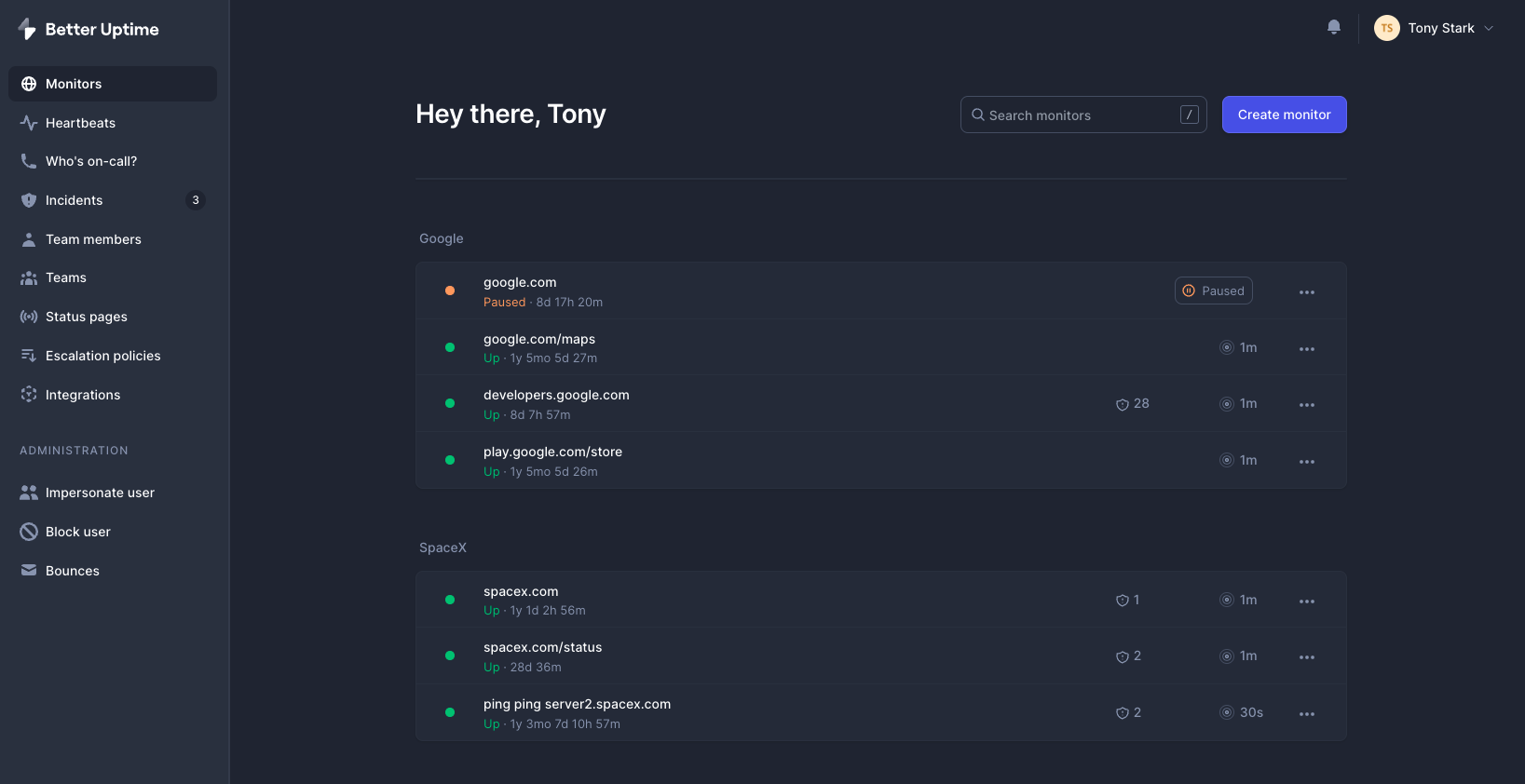1525x784 pixels.
Task: Open the Impersonate user page
Action: (100, 493)
